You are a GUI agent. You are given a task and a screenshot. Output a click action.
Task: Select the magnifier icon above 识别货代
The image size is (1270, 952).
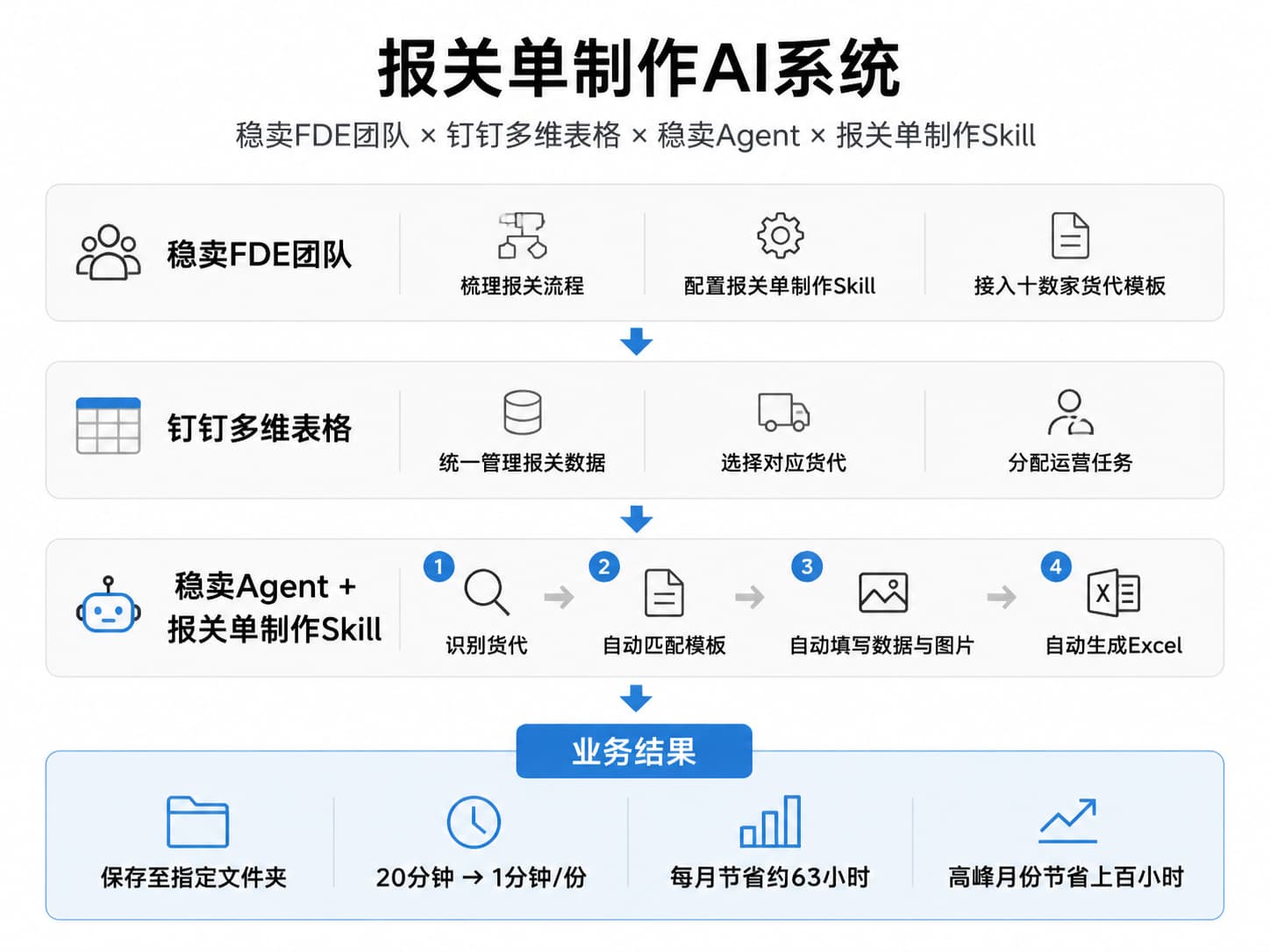tap(487, 592)
